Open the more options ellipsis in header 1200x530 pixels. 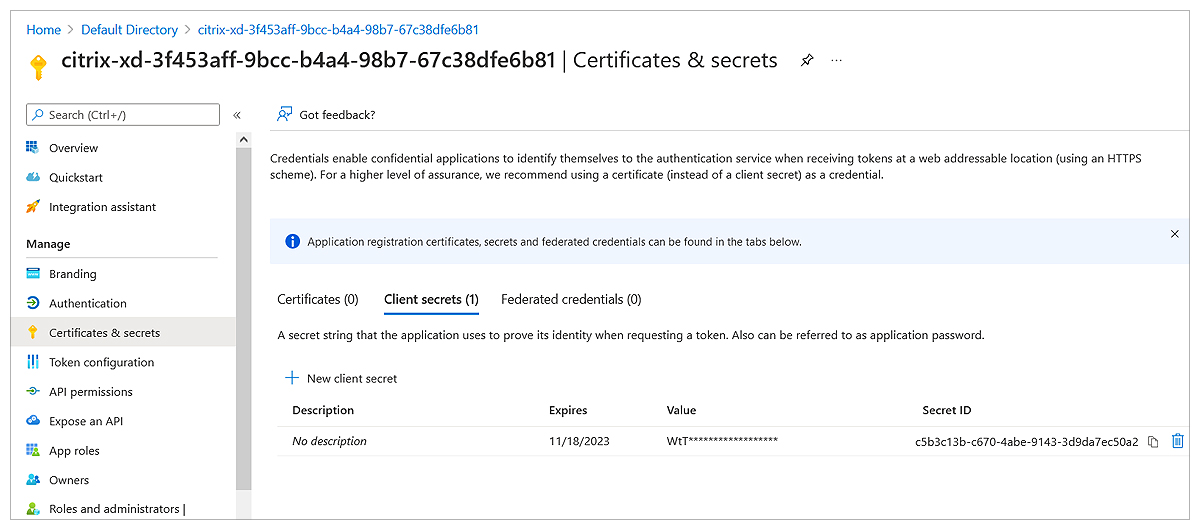(837, 60)
